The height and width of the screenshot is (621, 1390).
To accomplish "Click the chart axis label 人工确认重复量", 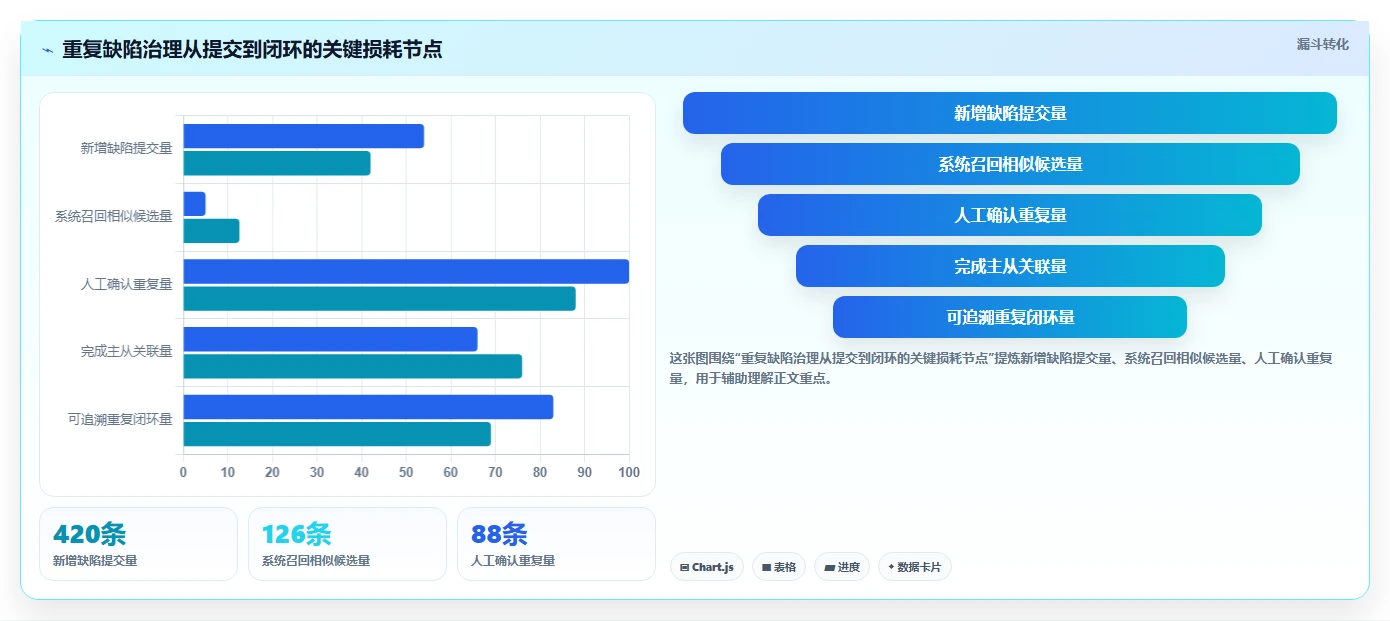I will click(x=127, y=284).
